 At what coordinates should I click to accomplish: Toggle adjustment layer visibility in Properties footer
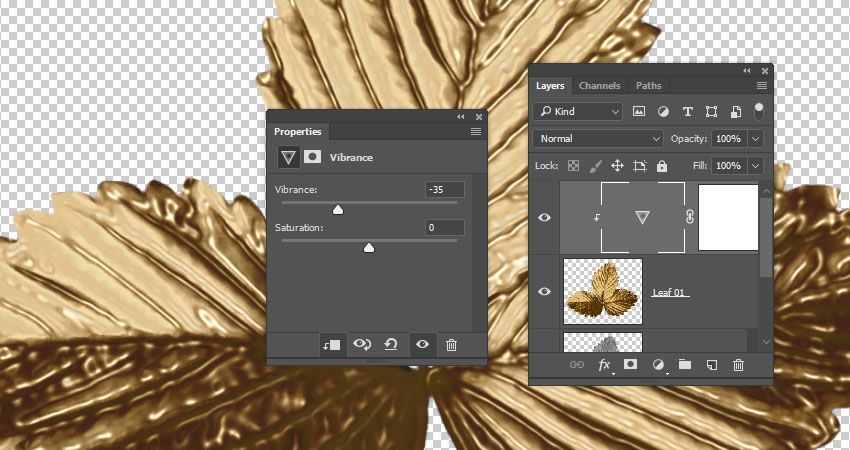(422, 344)
